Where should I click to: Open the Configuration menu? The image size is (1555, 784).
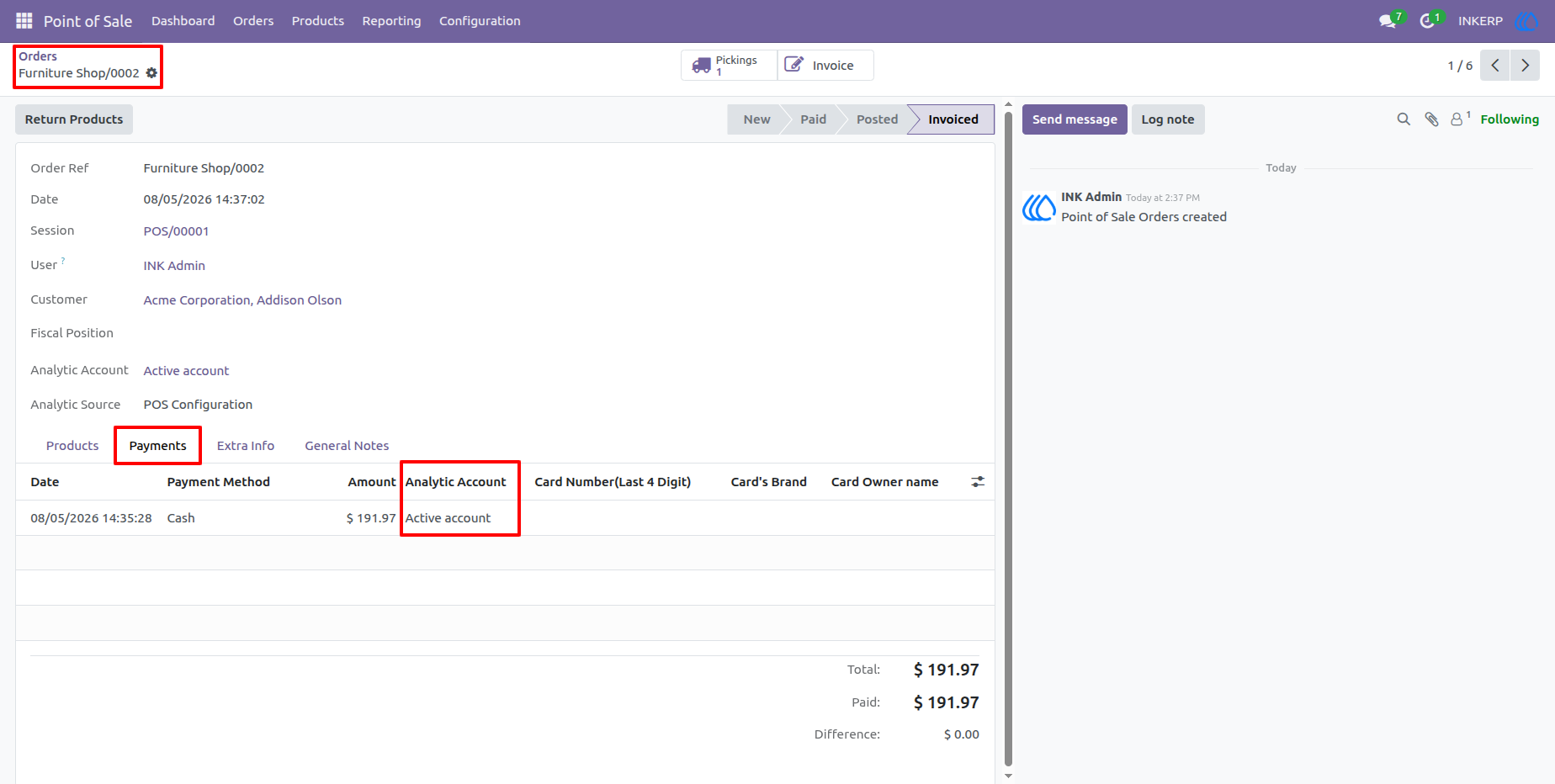click(x=480, y=21)
